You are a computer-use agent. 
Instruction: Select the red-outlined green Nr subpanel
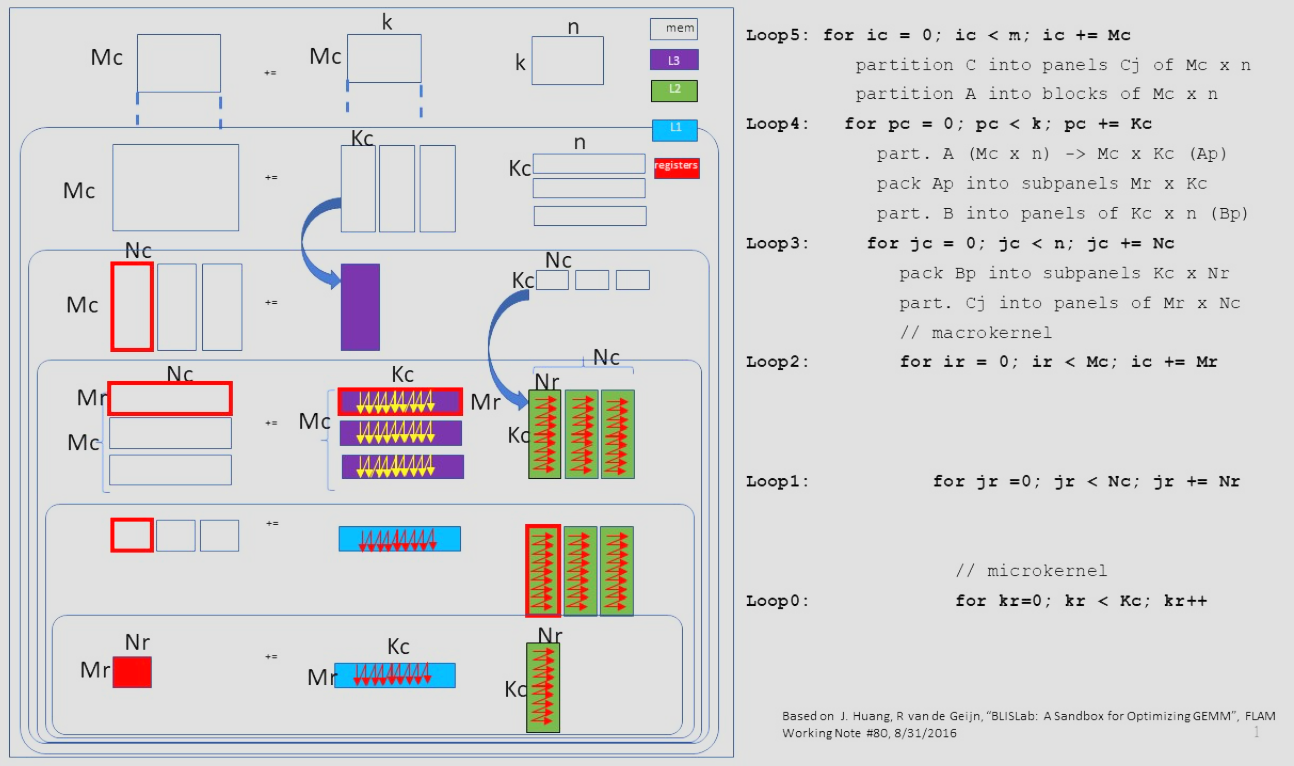(x=541, y=572)
